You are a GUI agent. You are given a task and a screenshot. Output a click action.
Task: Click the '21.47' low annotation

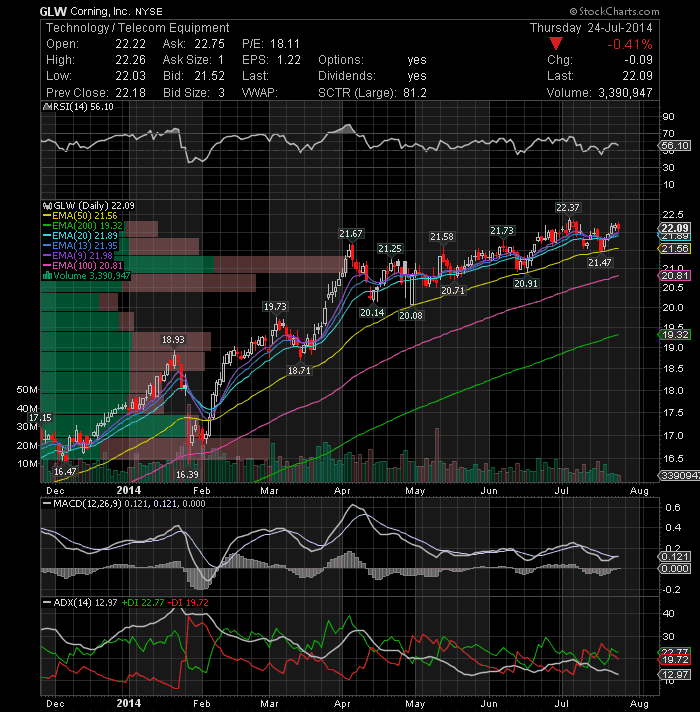600,262
